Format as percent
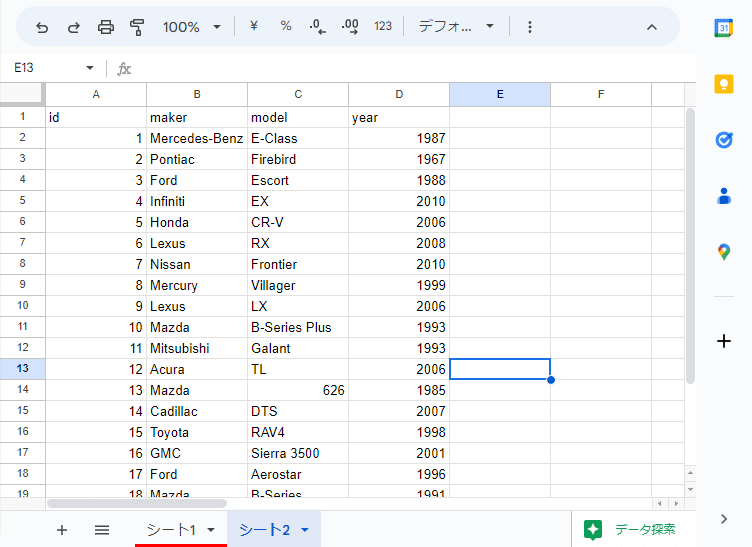 pos(286,26)
